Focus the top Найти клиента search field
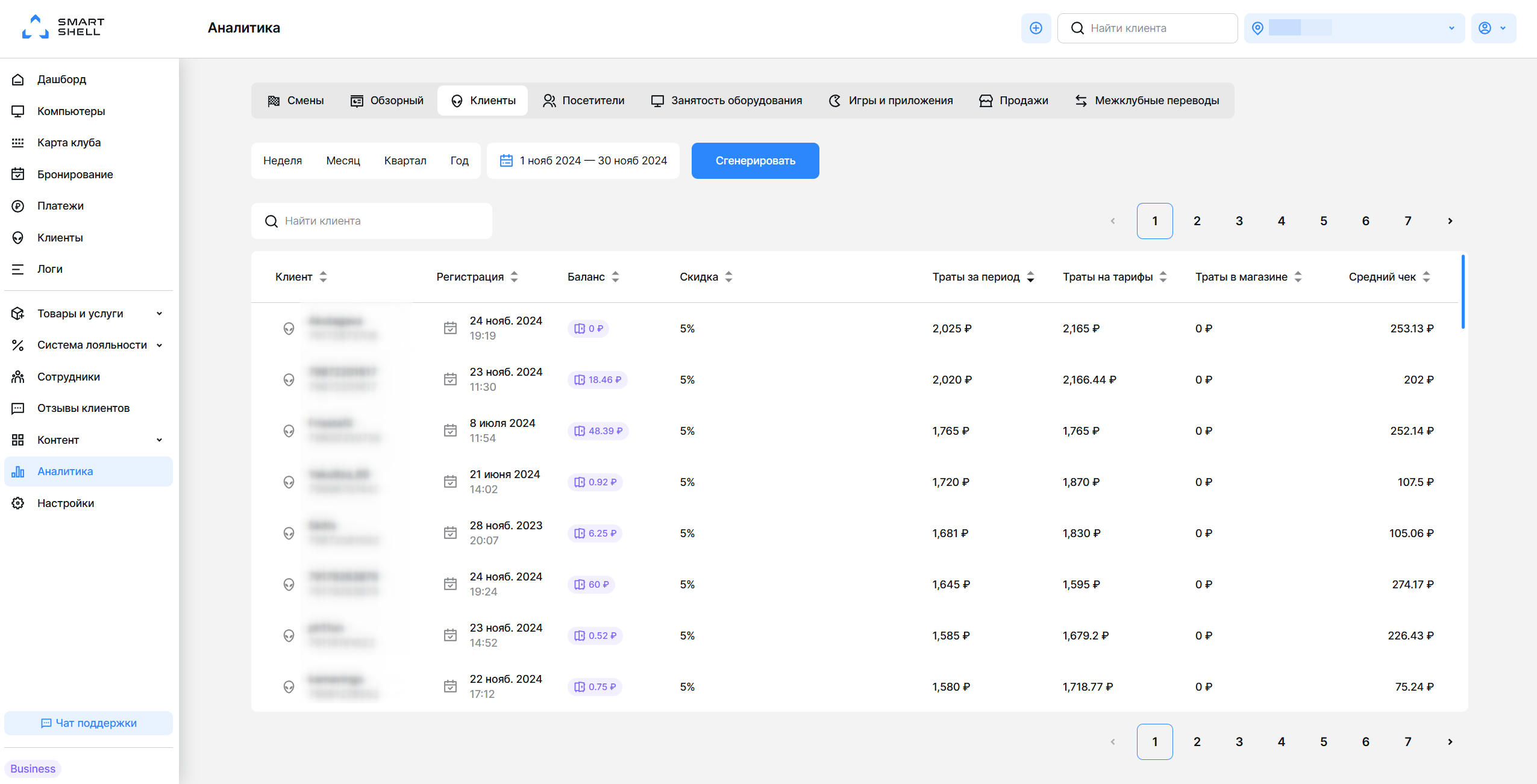This screenshot has height=784, width=1537. pos(1147,28)
